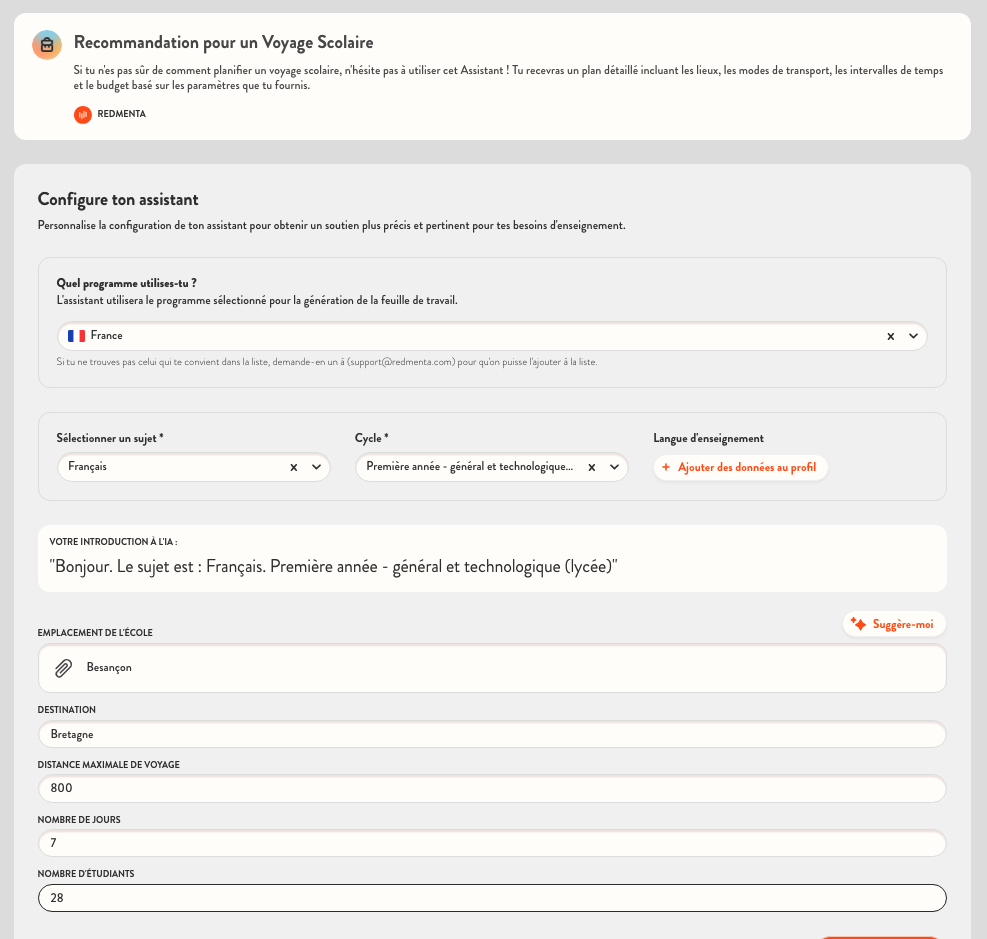Click the orange Redmenta logo icon
This screenshot has height=939, width=987.
tap(83, 114)
